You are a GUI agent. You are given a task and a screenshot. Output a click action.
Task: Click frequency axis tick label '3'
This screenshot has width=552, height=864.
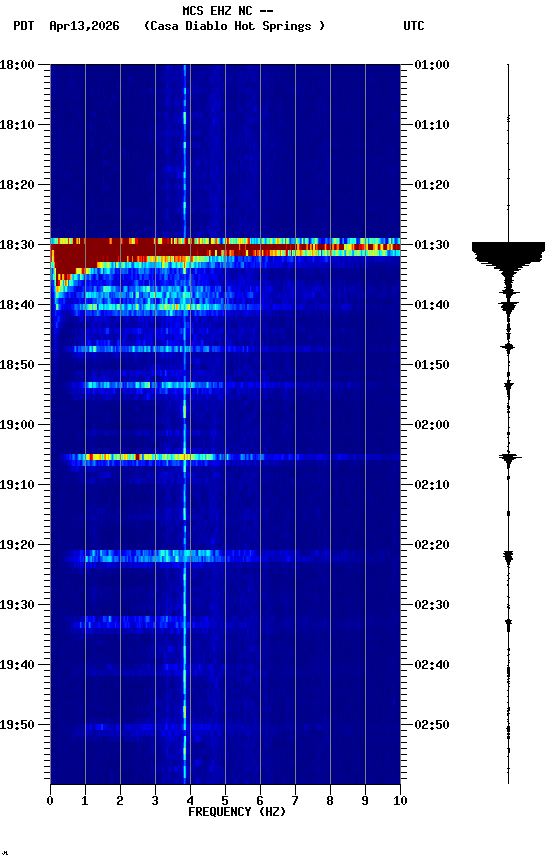[155, 801]
